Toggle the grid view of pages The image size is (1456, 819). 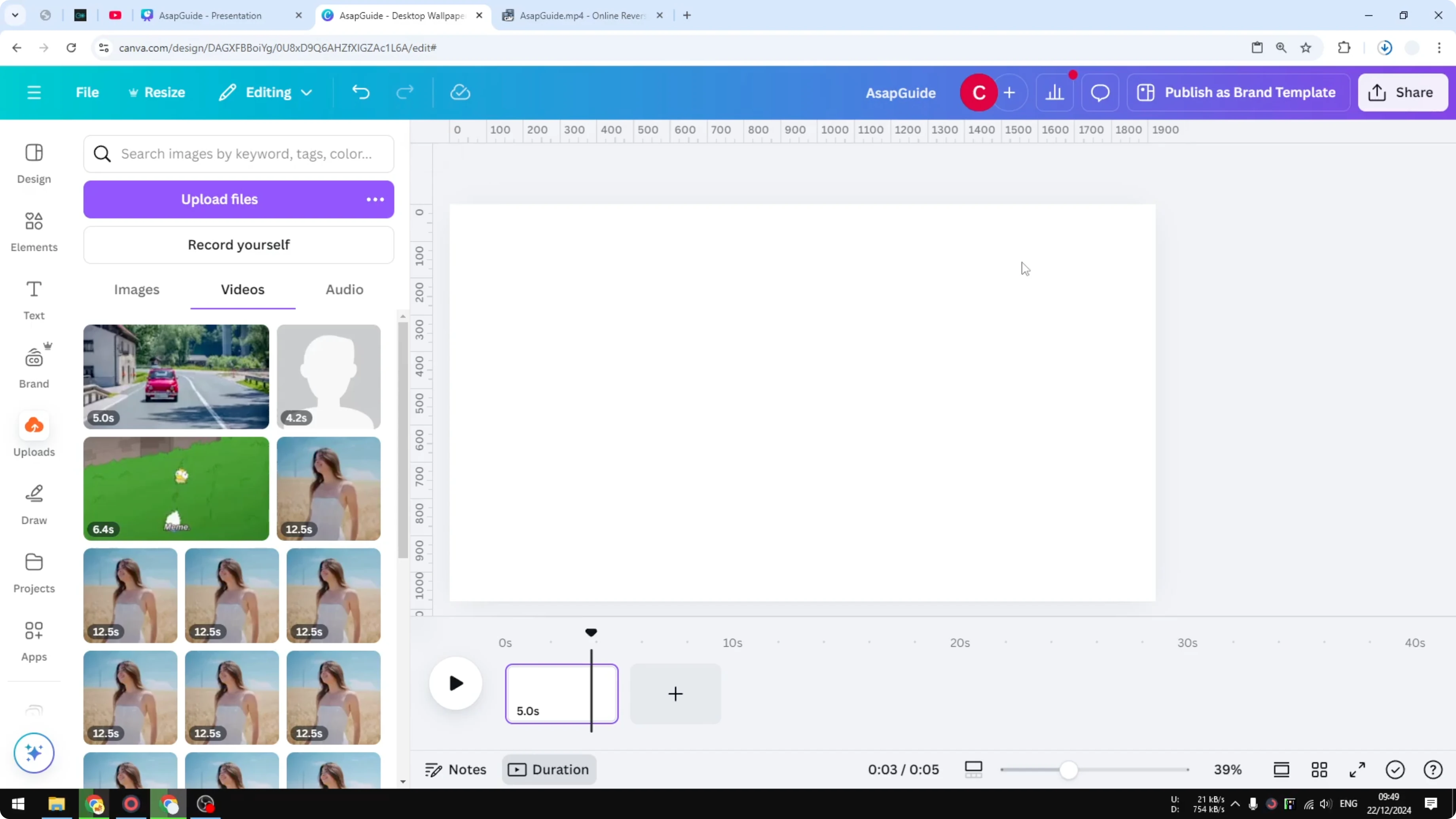1319,769
